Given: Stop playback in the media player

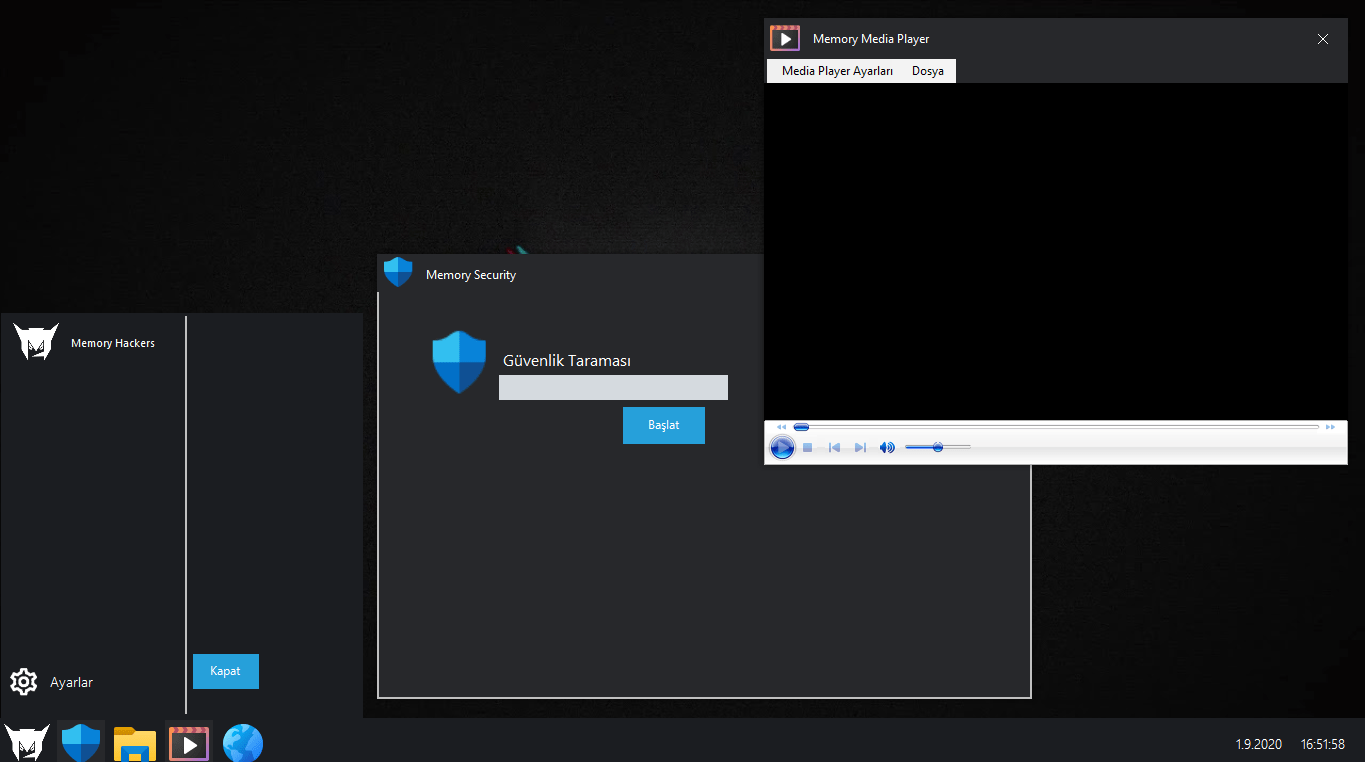Looking at the screenshot, I should (x=808, y=447).
